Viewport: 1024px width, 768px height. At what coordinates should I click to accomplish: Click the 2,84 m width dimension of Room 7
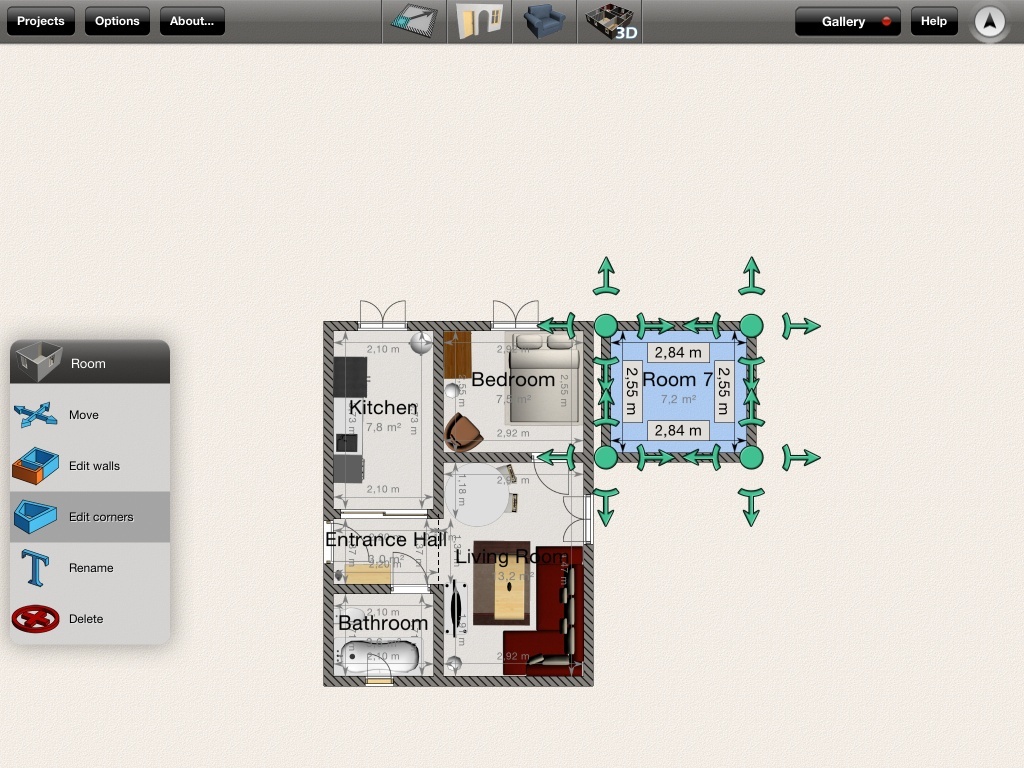[678, 352]
